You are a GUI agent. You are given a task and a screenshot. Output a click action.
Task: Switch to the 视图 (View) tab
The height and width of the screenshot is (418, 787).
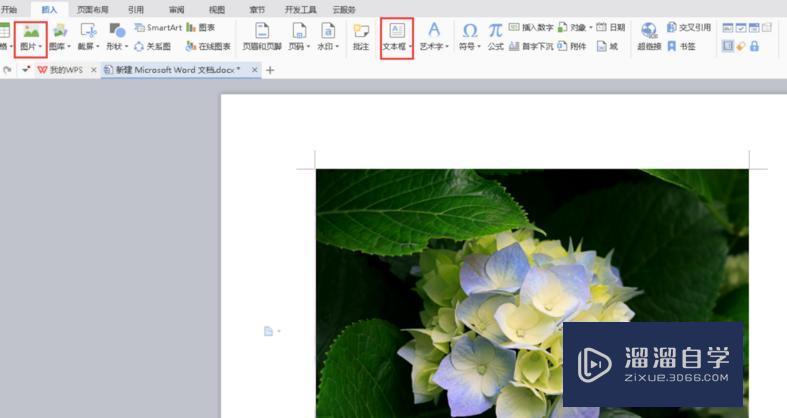tap(217, 10)
